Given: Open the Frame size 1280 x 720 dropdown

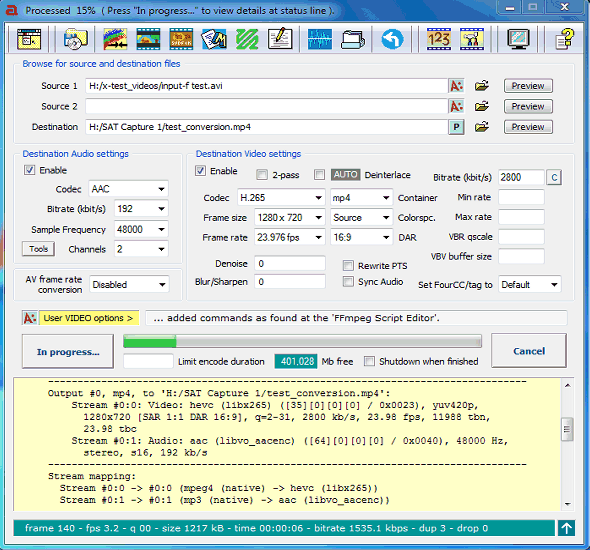Looking at the screenshot, I should tap(289, 218).
